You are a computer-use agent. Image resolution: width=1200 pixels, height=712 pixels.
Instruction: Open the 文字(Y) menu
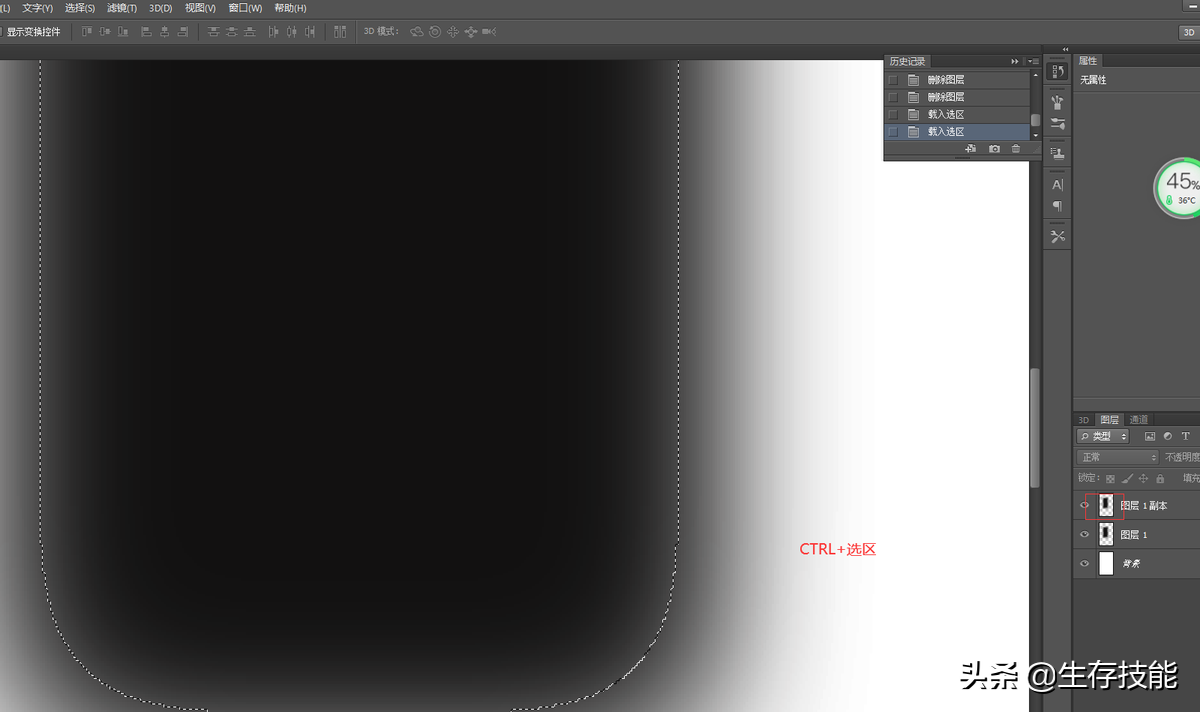37,8
